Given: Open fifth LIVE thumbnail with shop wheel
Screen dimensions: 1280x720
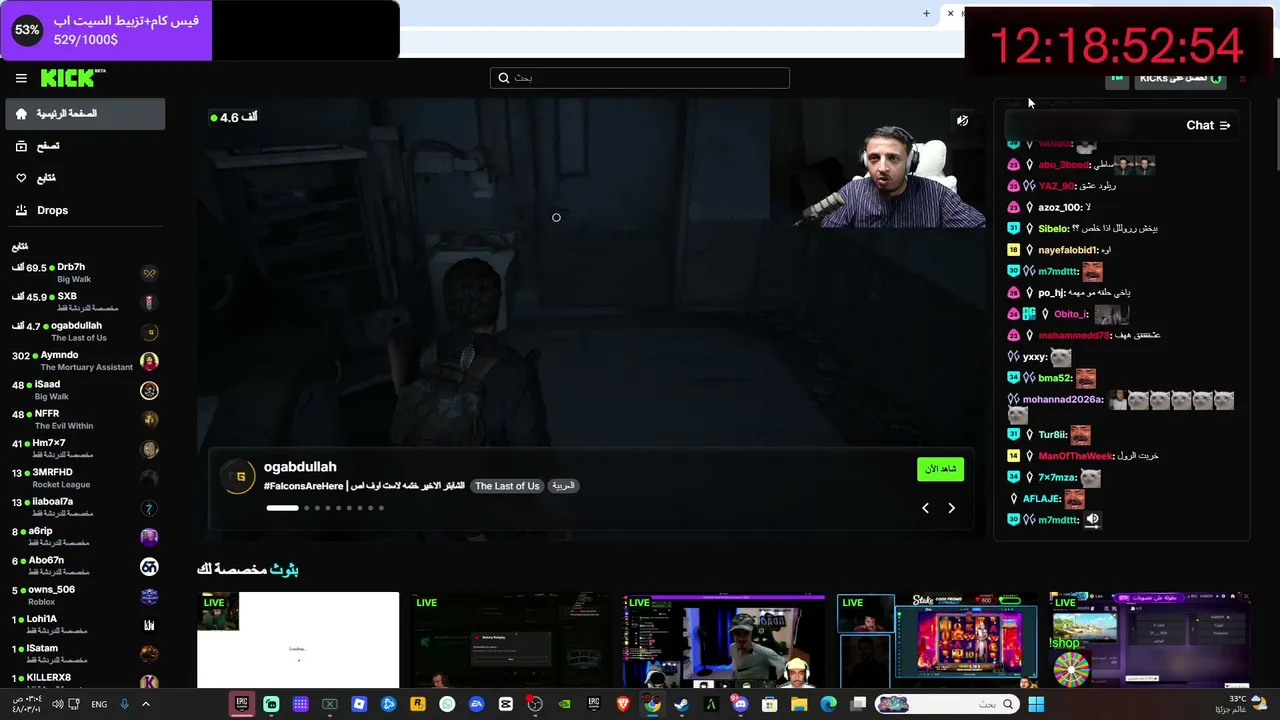Looking at the screenshot, I should [1150, 640].
